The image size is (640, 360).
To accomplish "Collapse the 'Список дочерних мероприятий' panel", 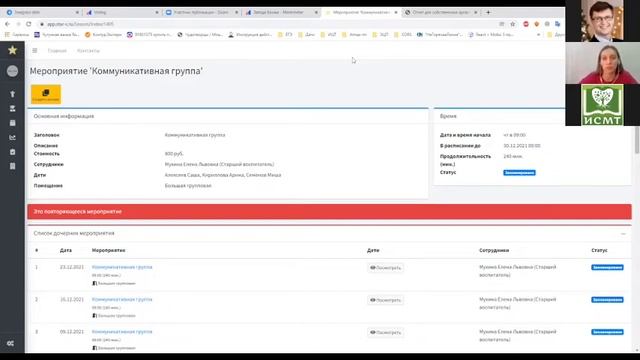I will tap(623, 234).
